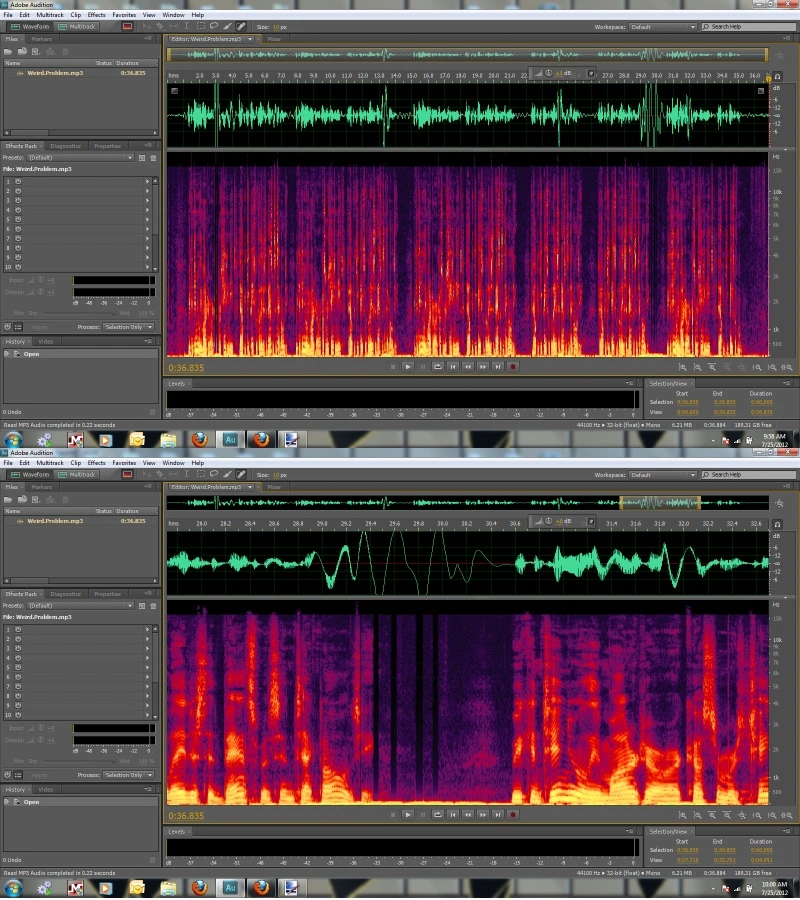The height and width of the screenshot is (900, 800).
Task: Toggle the red Spectral Frequency Display button in the upper window
Action: coord(127,26)
